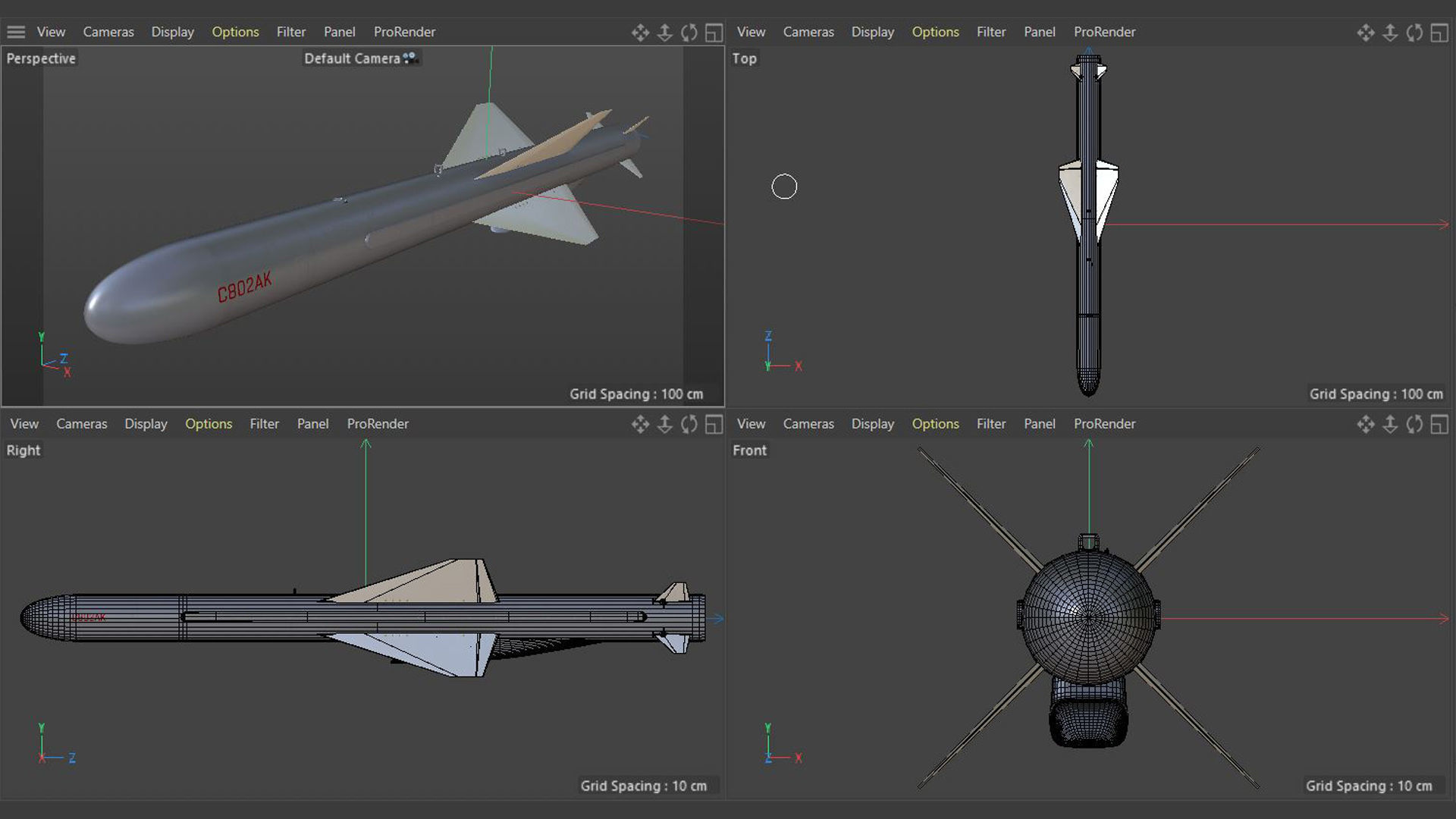
Task: Click the Default Camera icon in Perspective view
Action: [410, 58]
